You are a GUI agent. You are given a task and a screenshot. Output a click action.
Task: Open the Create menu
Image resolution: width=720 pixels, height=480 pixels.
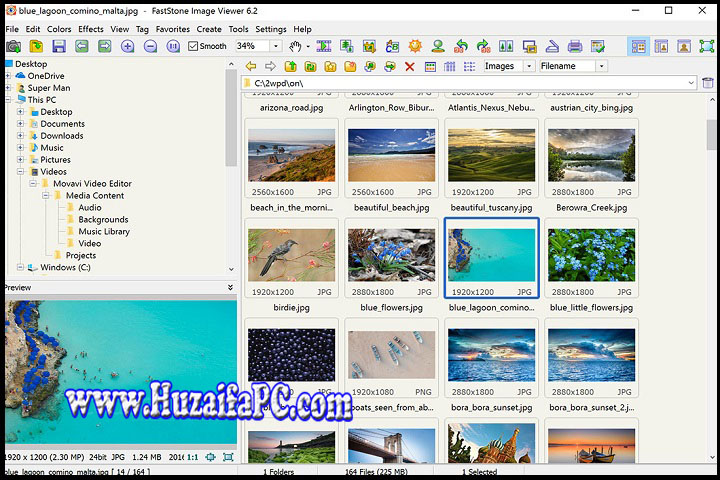pyautogui.click(x=209, y=29)
